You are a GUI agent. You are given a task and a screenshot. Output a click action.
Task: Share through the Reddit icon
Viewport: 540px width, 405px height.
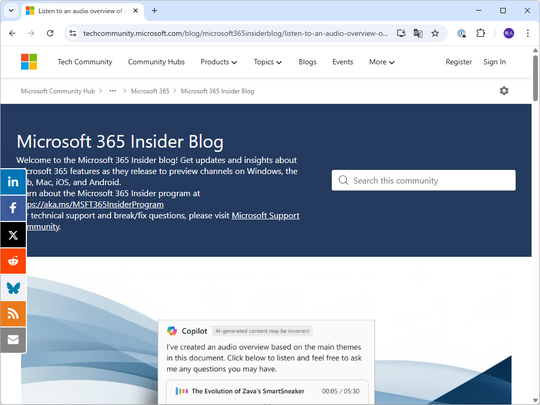pyautogui.click(x=13, y=261)
